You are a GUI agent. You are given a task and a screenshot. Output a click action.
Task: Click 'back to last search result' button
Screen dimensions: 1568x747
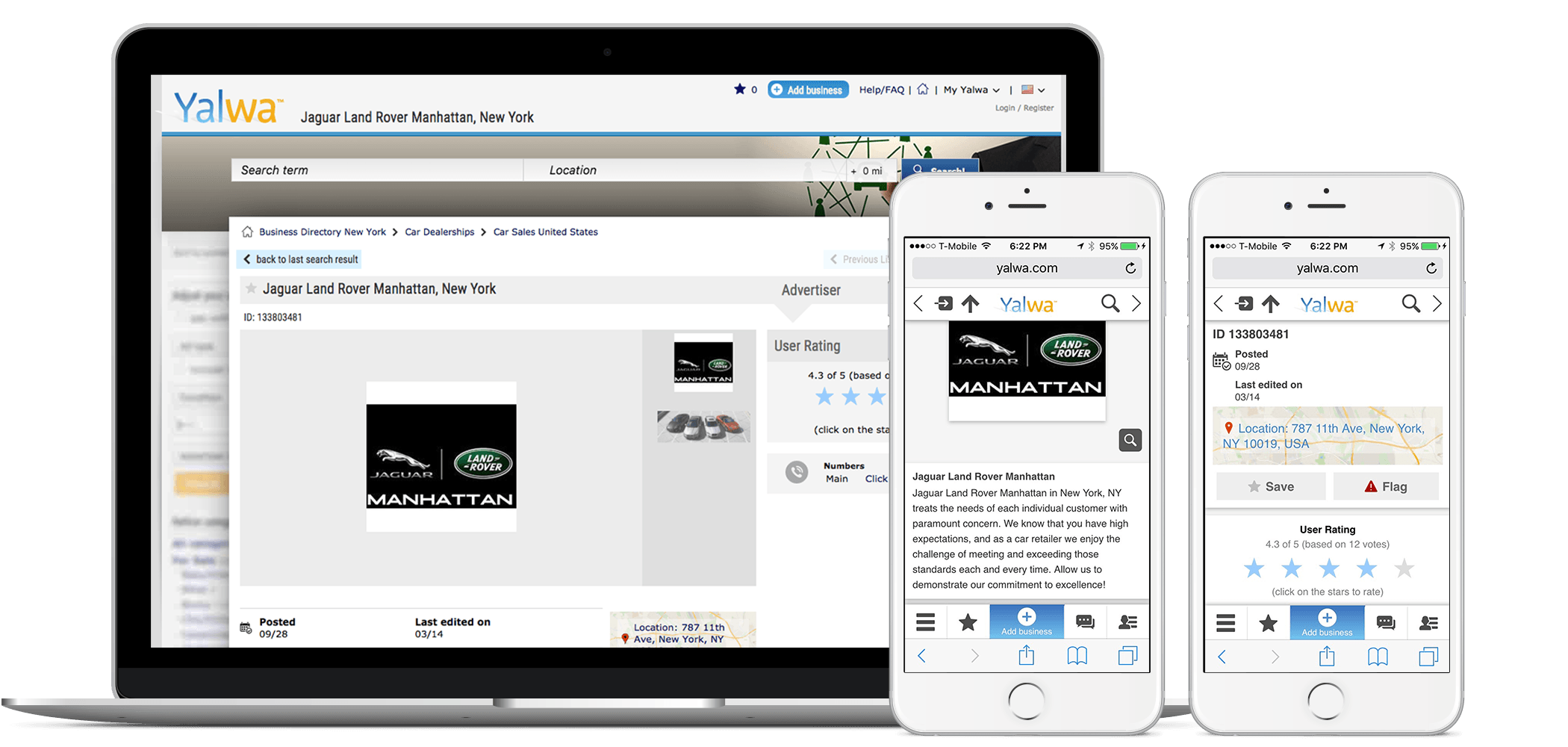tap(300, 259)
